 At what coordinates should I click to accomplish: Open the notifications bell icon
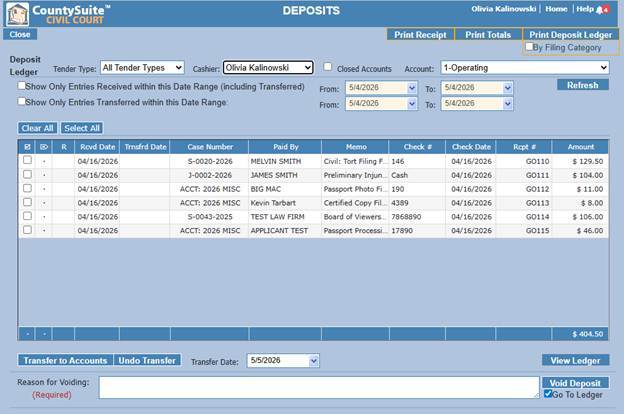(602, 10)
